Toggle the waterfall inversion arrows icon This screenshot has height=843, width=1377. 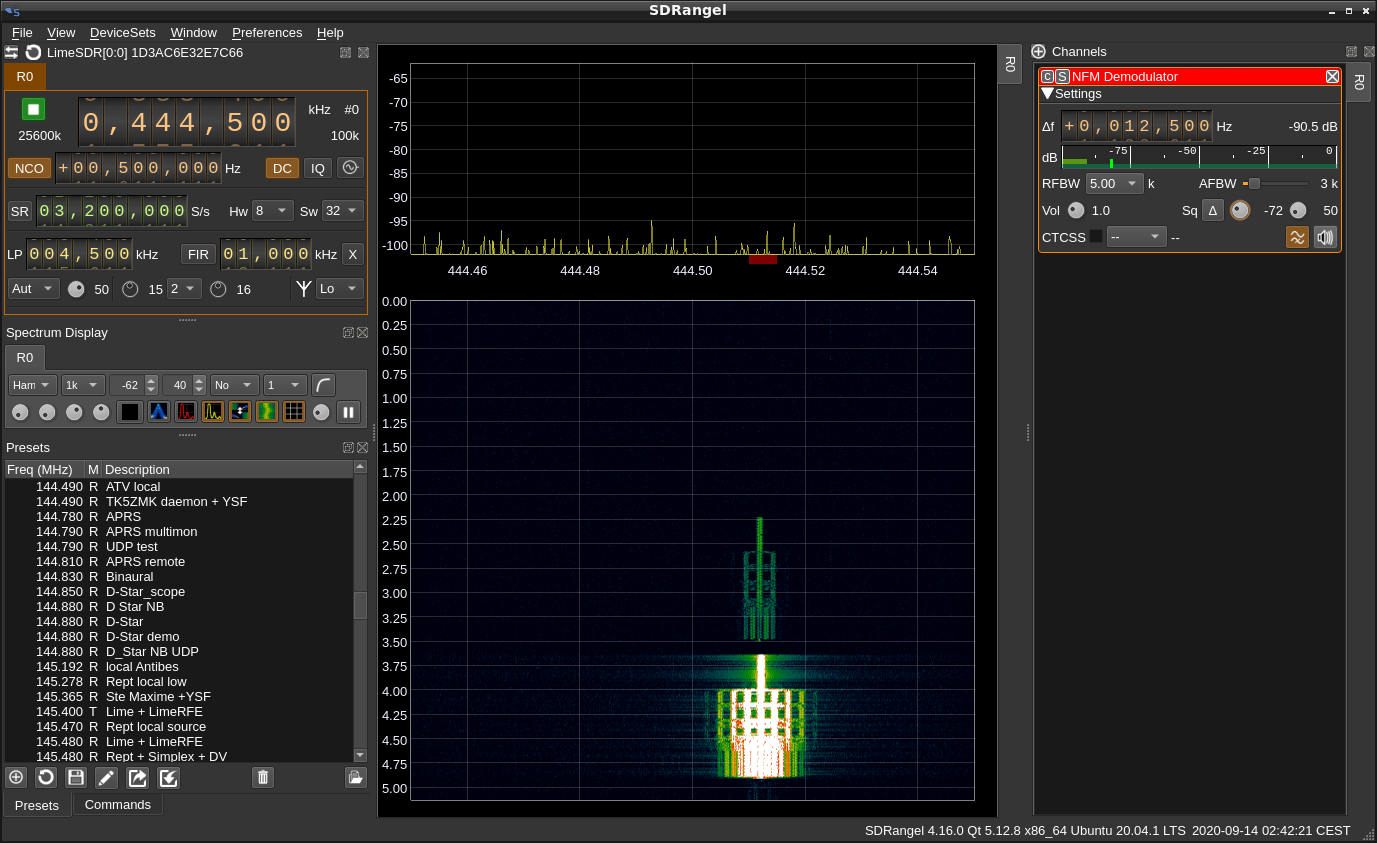(x=240, y=411)
